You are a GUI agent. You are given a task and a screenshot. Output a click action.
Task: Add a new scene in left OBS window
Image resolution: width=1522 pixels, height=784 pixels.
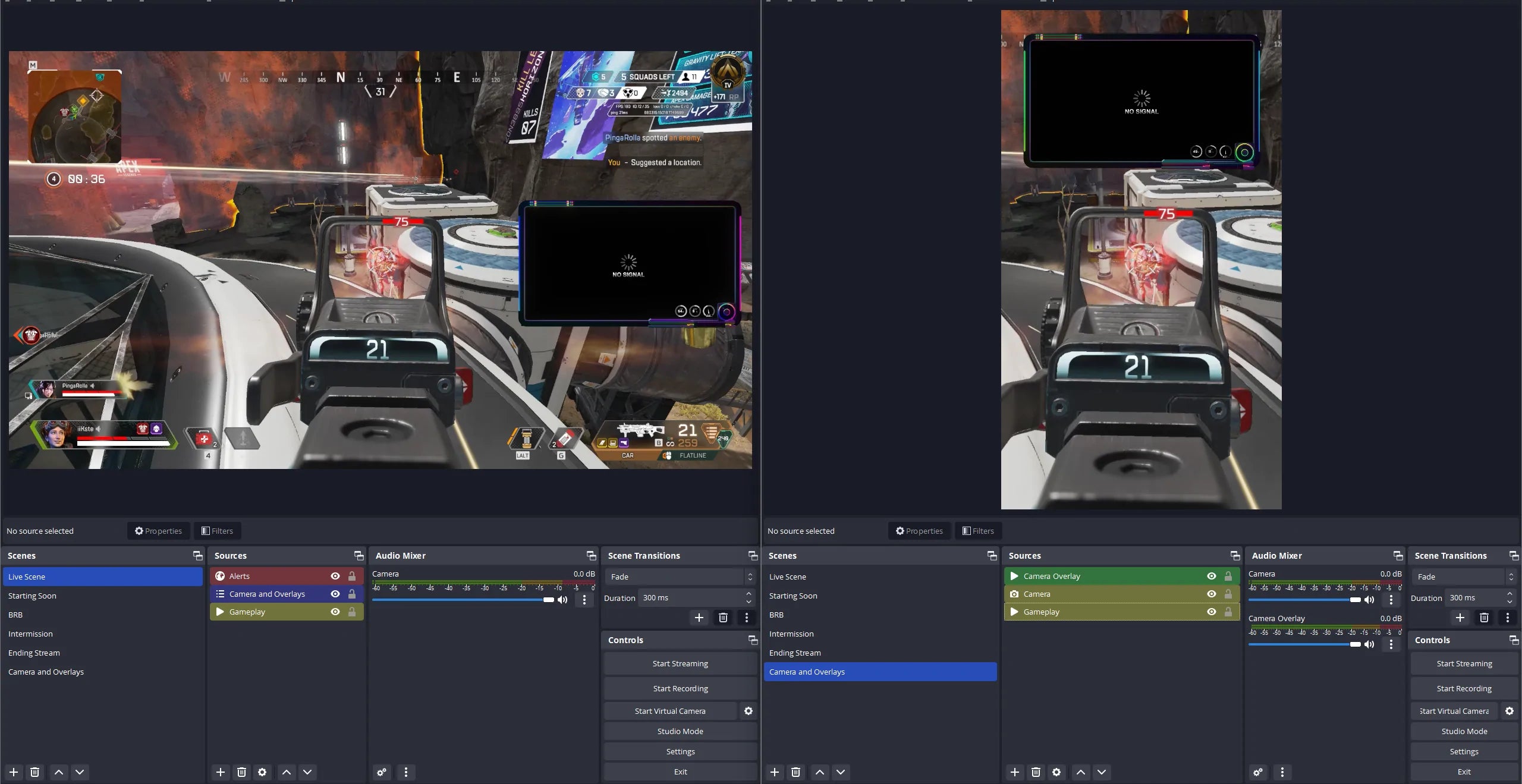coord(14,772)
